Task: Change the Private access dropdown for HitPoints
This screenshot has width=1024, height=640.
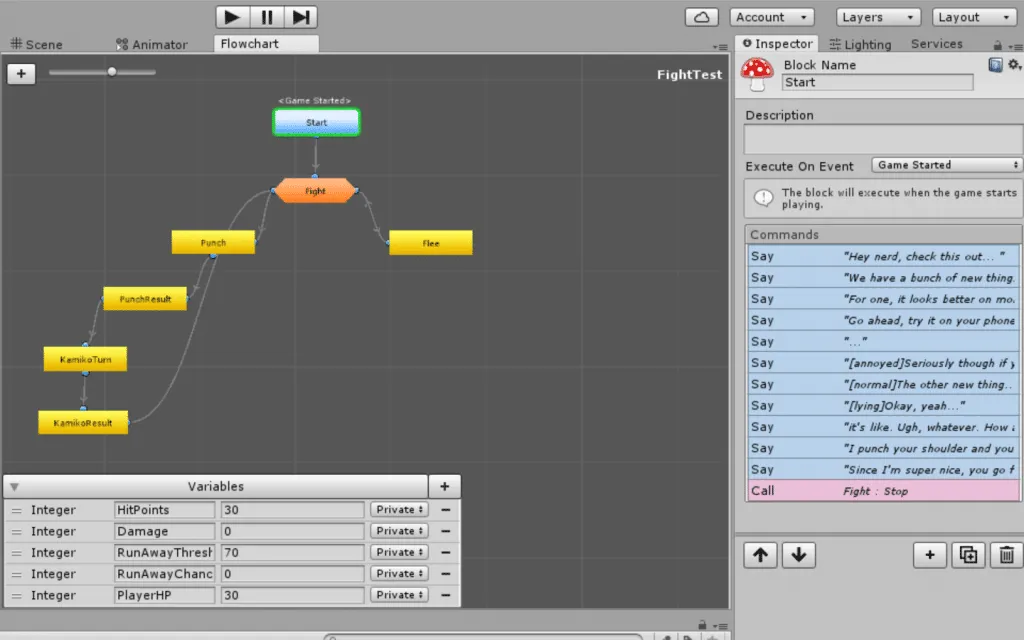Action: (397, 509)
